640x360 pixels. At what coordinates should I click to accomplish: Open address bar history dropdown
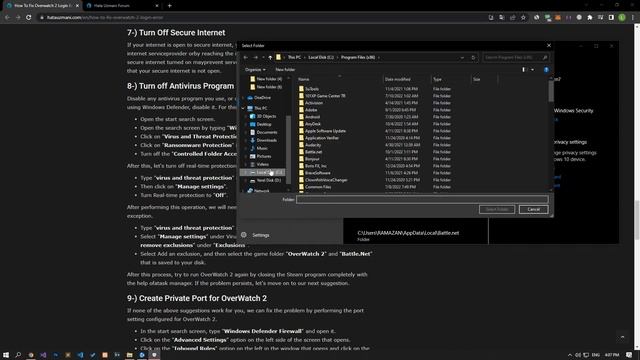point(462,58)
